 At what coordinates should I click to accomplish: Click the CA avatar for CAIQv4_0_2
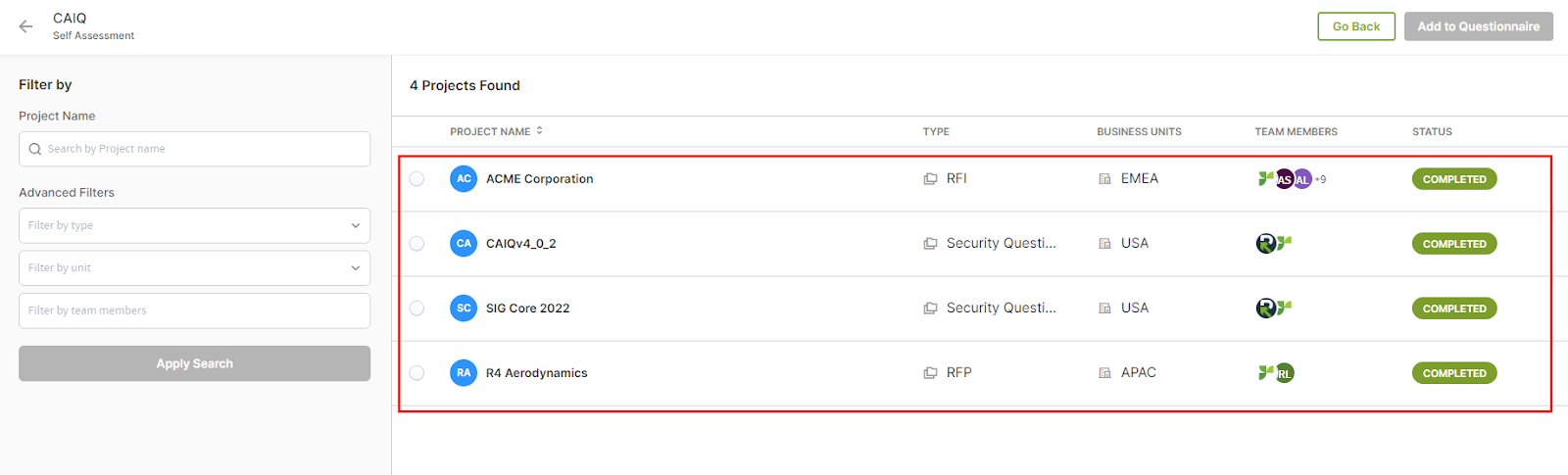coord(464,244)
